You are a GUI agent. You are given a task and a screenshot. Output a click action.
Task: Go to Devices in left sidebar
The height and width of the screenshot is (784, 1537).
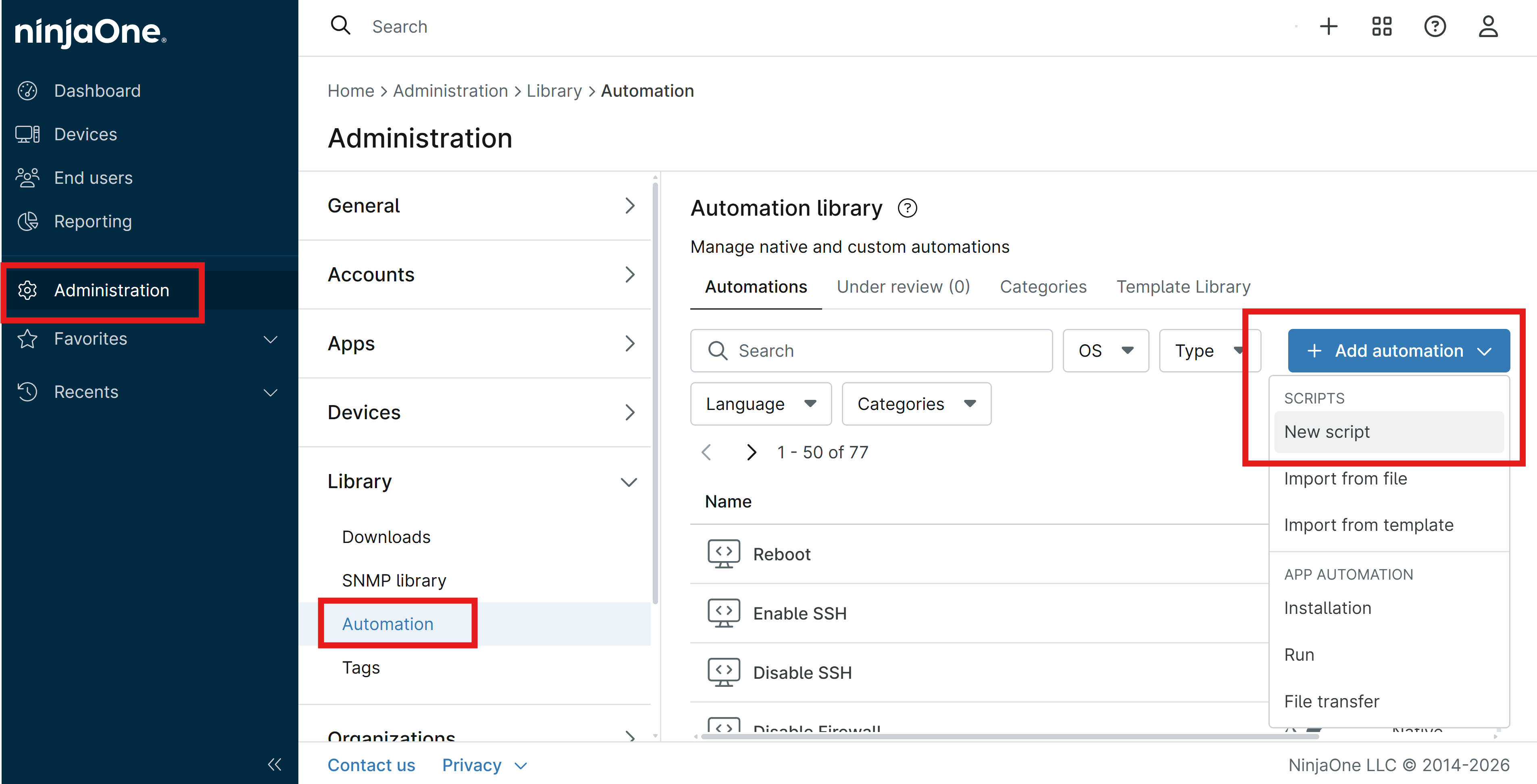click(85, 134)
